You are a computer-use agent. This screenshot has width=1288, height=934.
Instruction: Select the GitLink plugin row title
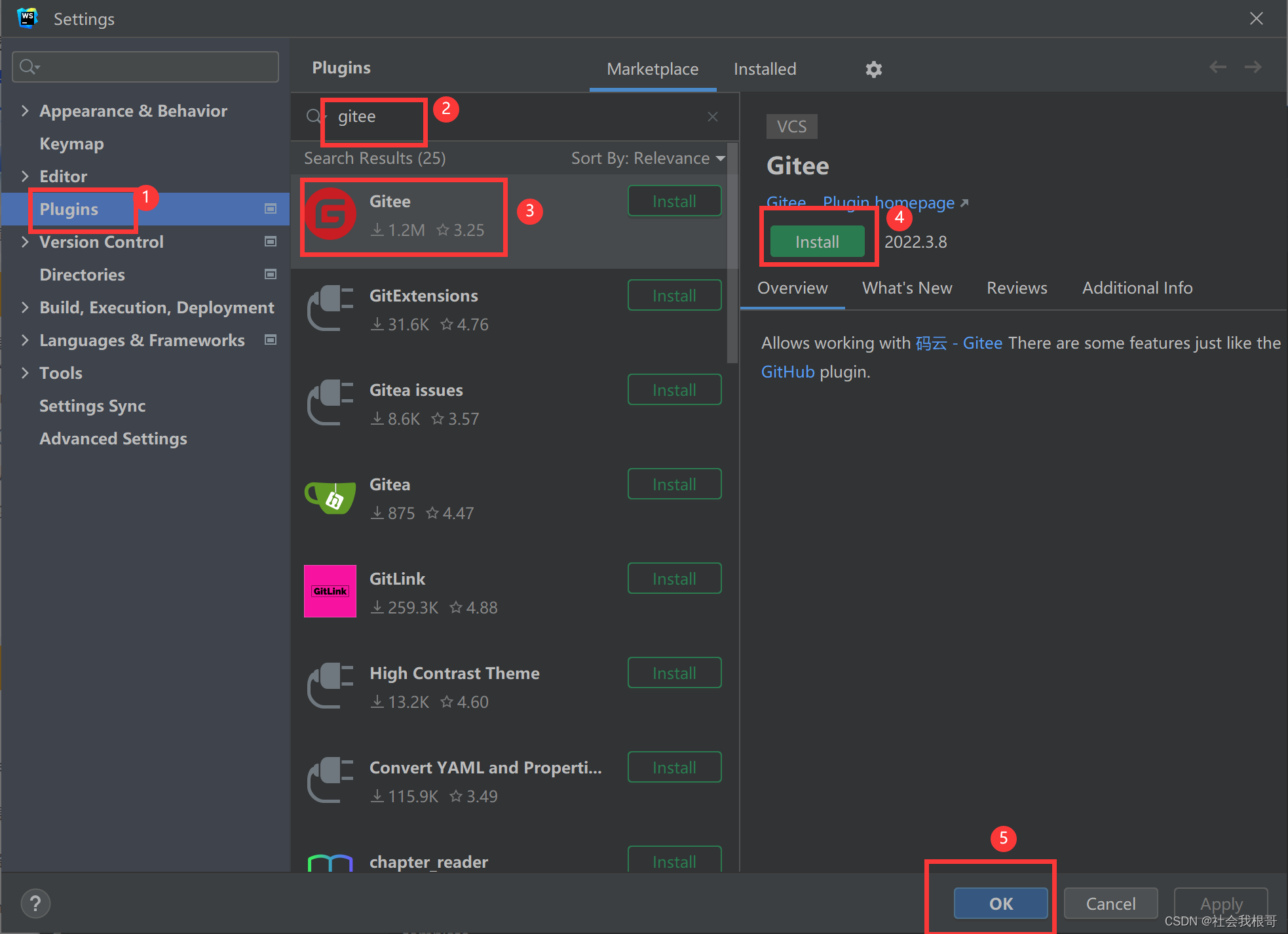397,579
